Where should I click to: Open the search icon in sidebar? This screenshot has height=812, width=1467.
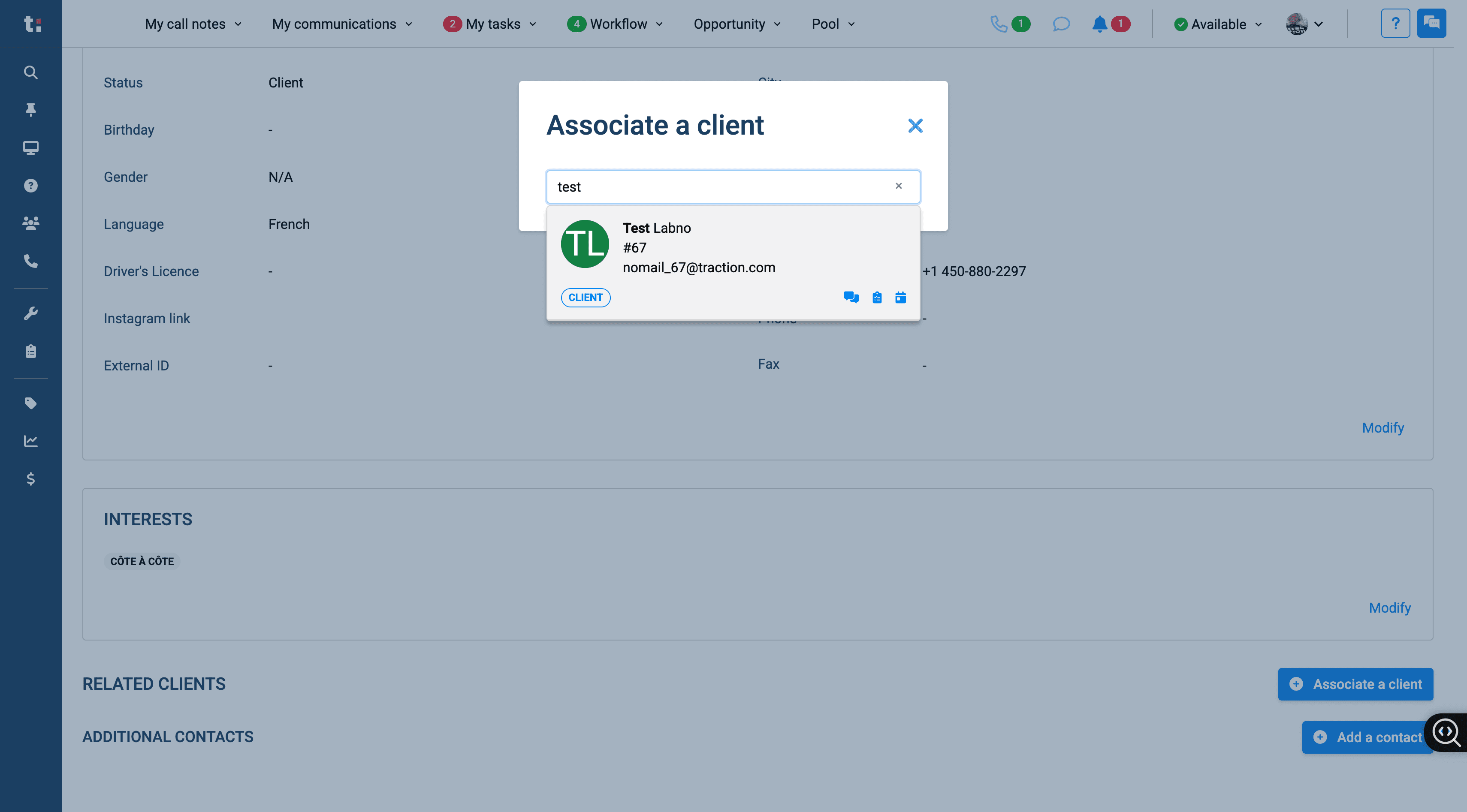click(x=31, y=72)
